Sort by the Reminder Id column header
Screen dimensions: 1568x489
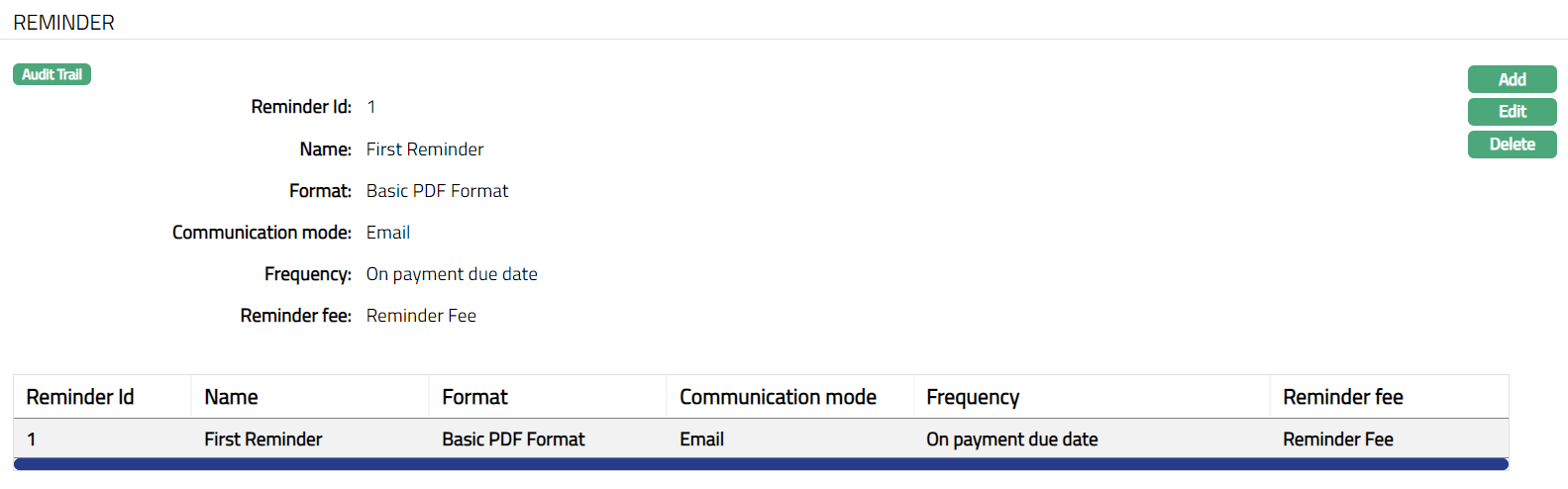coord(80,397)
